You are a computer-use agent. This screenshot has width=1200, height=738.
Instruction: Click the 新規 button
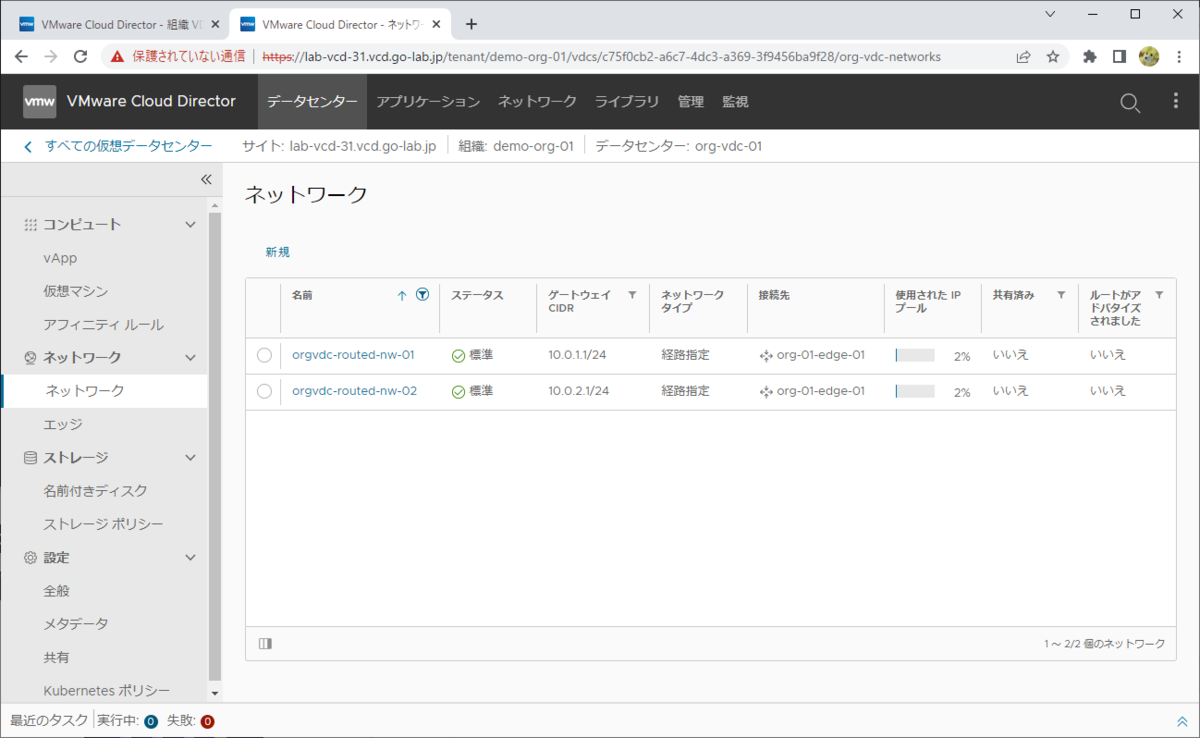point(277,252)
